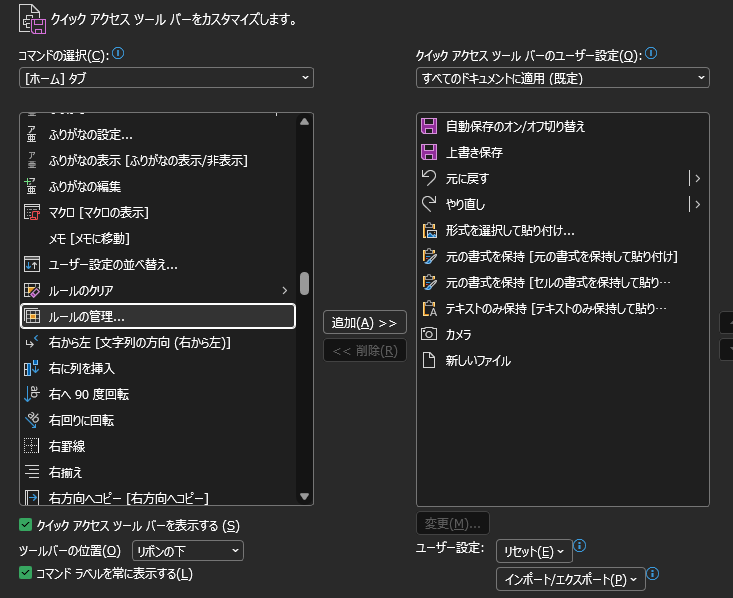733x598 pixels.
Task: Select 右回りに回転 text entry
Action: pos(81,421)
